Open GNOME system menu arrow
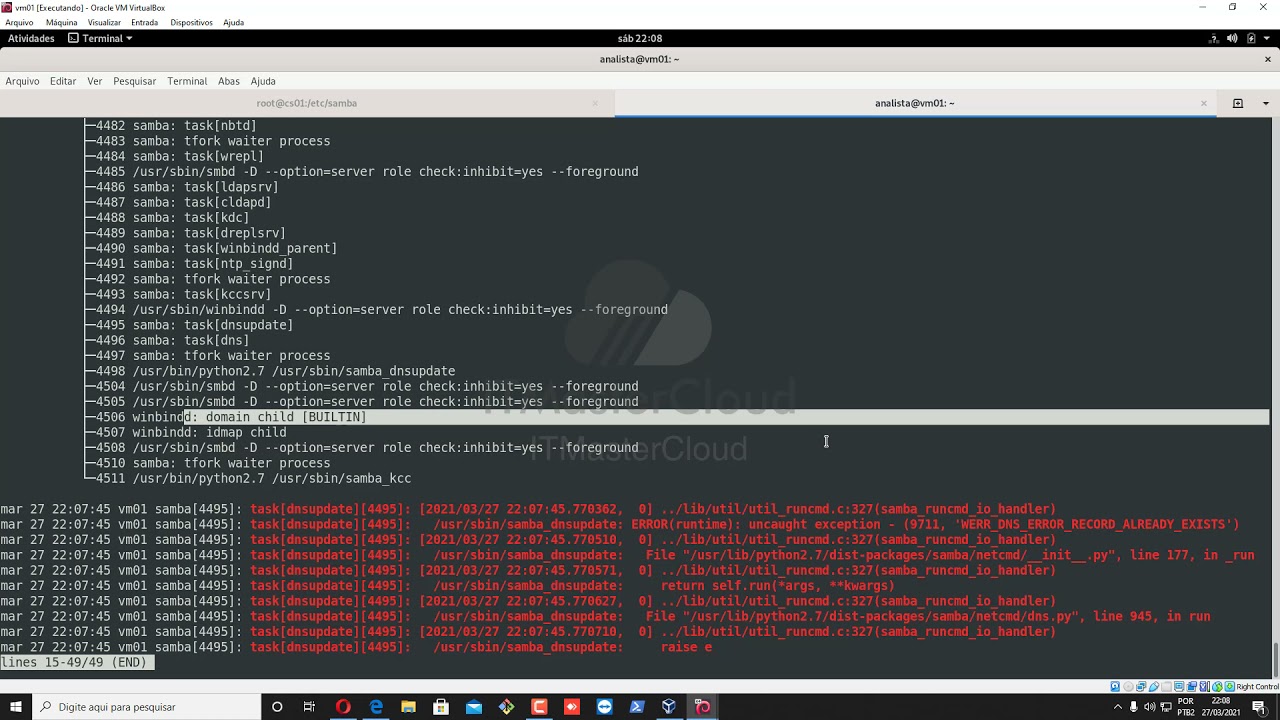Viewport: 1280px width, 720px height. click(x=1266, y=38)
